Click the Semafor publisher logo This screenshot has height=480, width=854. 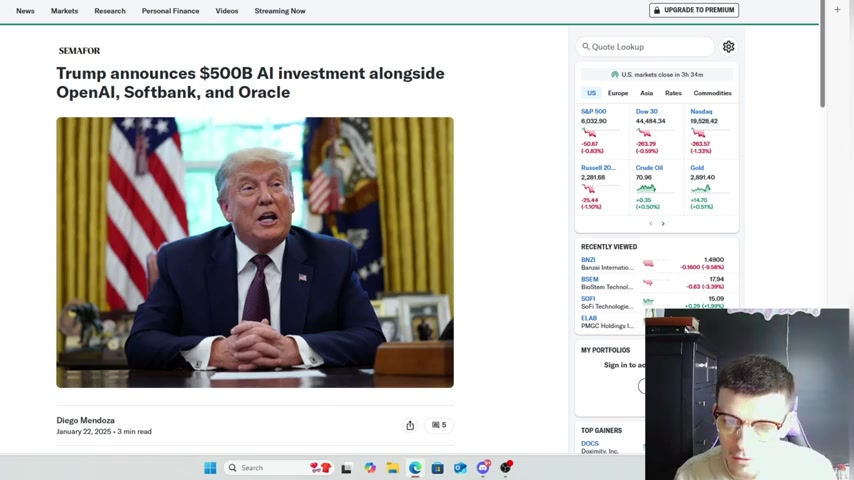[80, 51]
